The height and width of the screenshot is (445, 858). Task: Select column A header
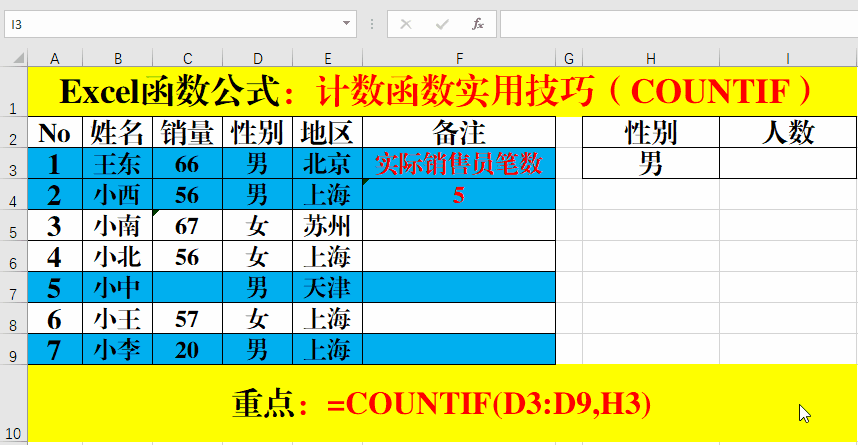55,59
